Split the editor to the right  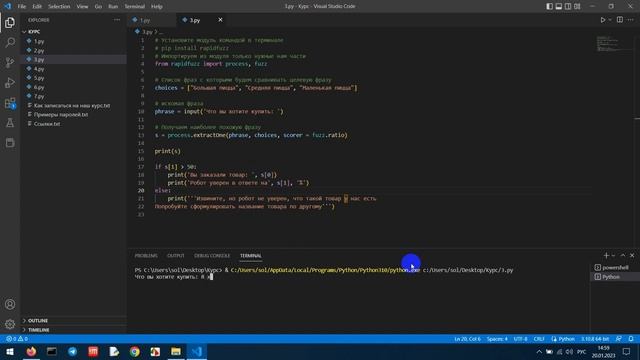pos(620,20)
